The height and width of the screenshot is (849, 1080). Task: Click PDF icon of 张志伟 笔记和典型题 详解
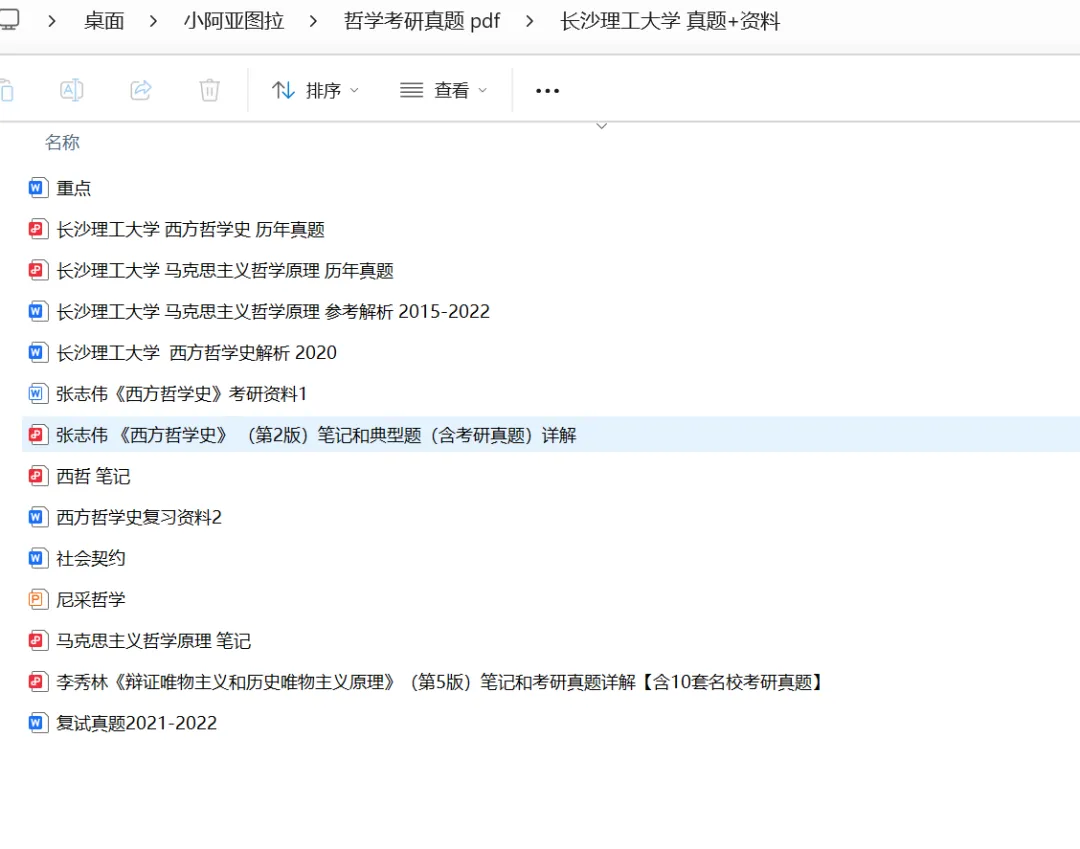point(37,434)
